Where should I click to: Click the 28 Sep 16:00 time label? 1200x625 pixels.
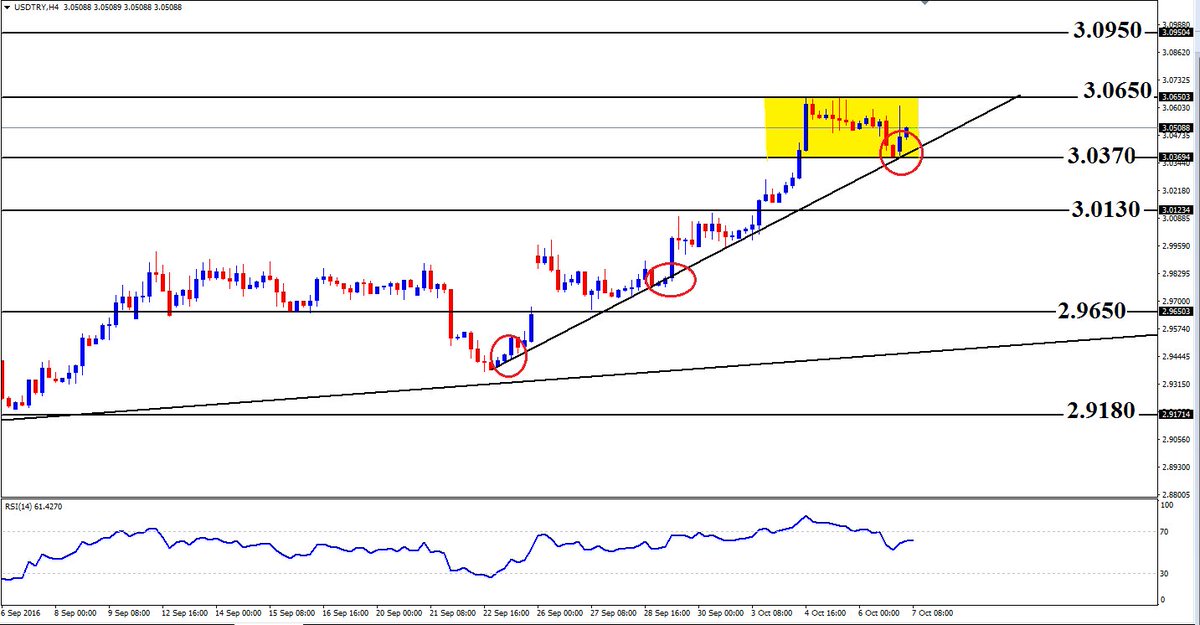coord(666,611)
